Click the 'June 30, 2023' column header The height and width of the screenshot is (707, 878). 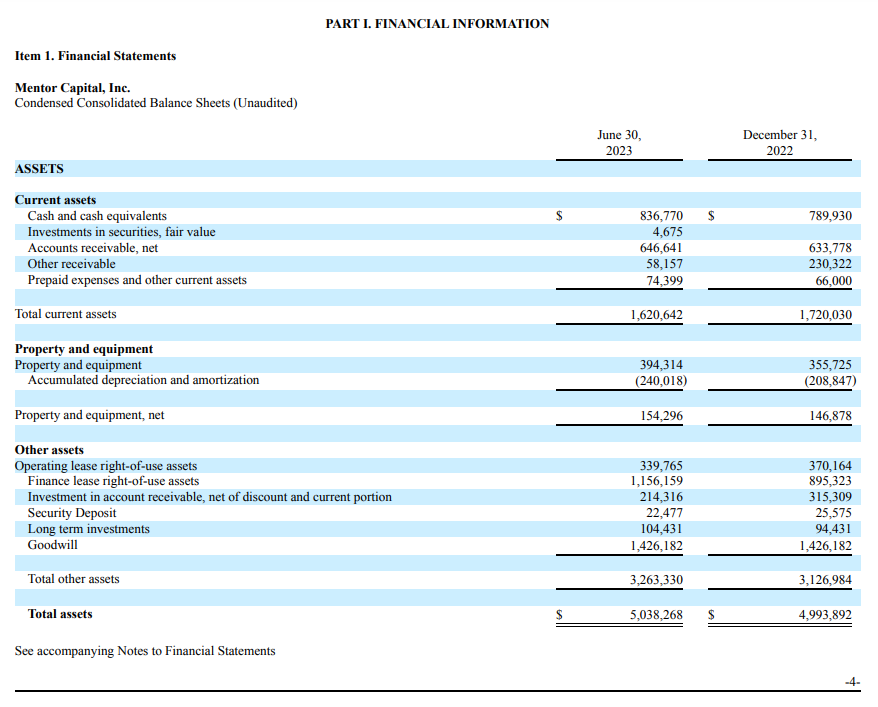[x=619, y=143]
